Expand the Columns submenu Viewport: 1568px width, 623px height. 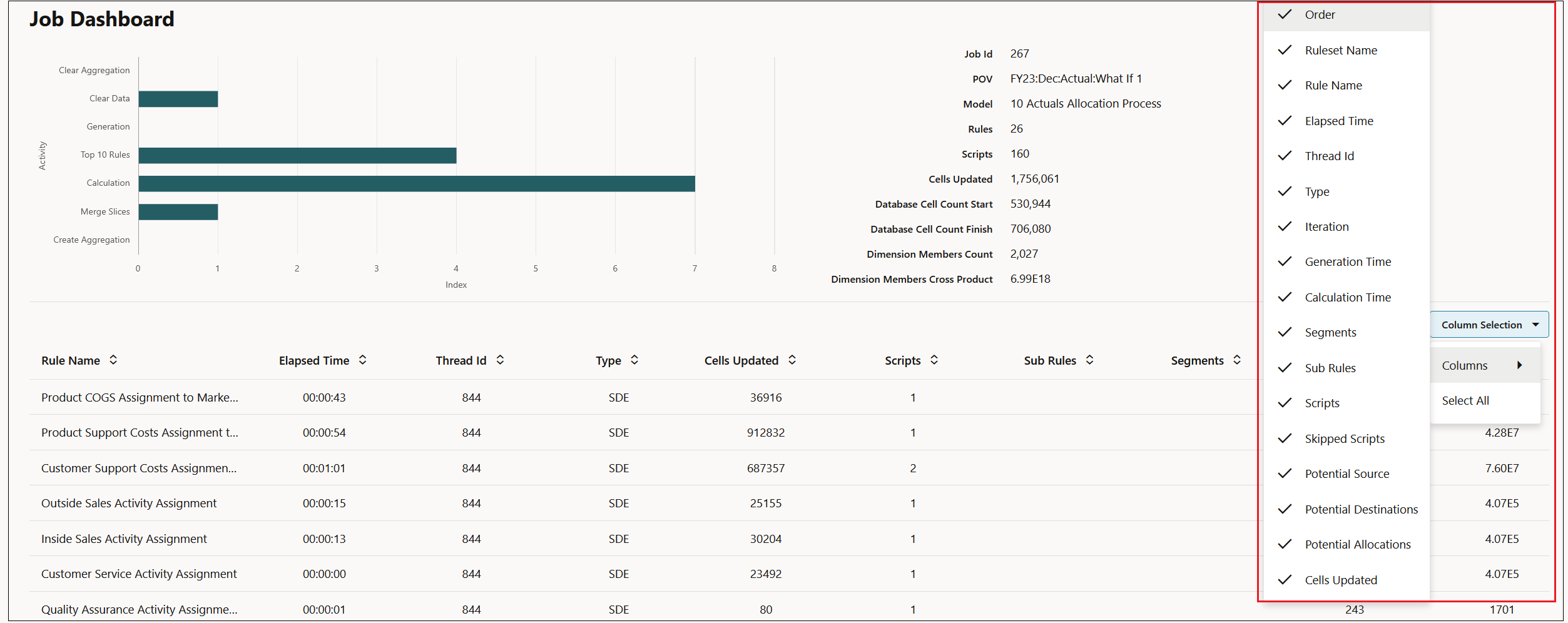(1464, 365)
